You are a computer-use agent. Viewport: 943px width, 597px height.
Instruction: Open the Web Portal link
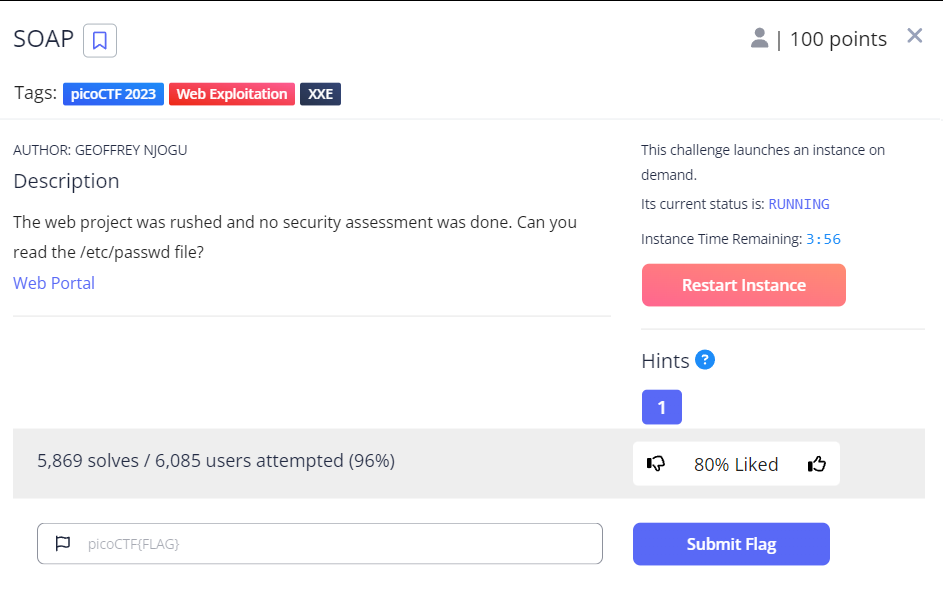coord(54,283)
